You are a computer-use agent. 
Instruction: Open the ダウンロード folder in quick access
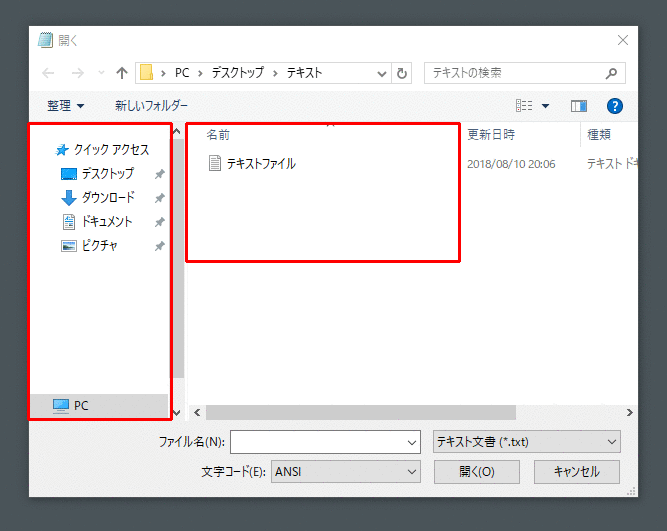coord(107,197)
